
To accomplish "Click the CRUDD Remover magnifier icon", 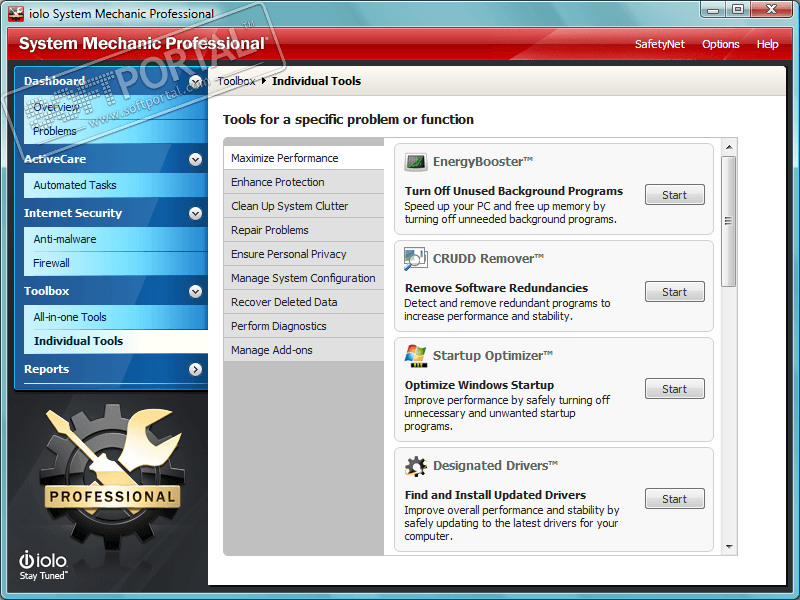I will 415,259.
